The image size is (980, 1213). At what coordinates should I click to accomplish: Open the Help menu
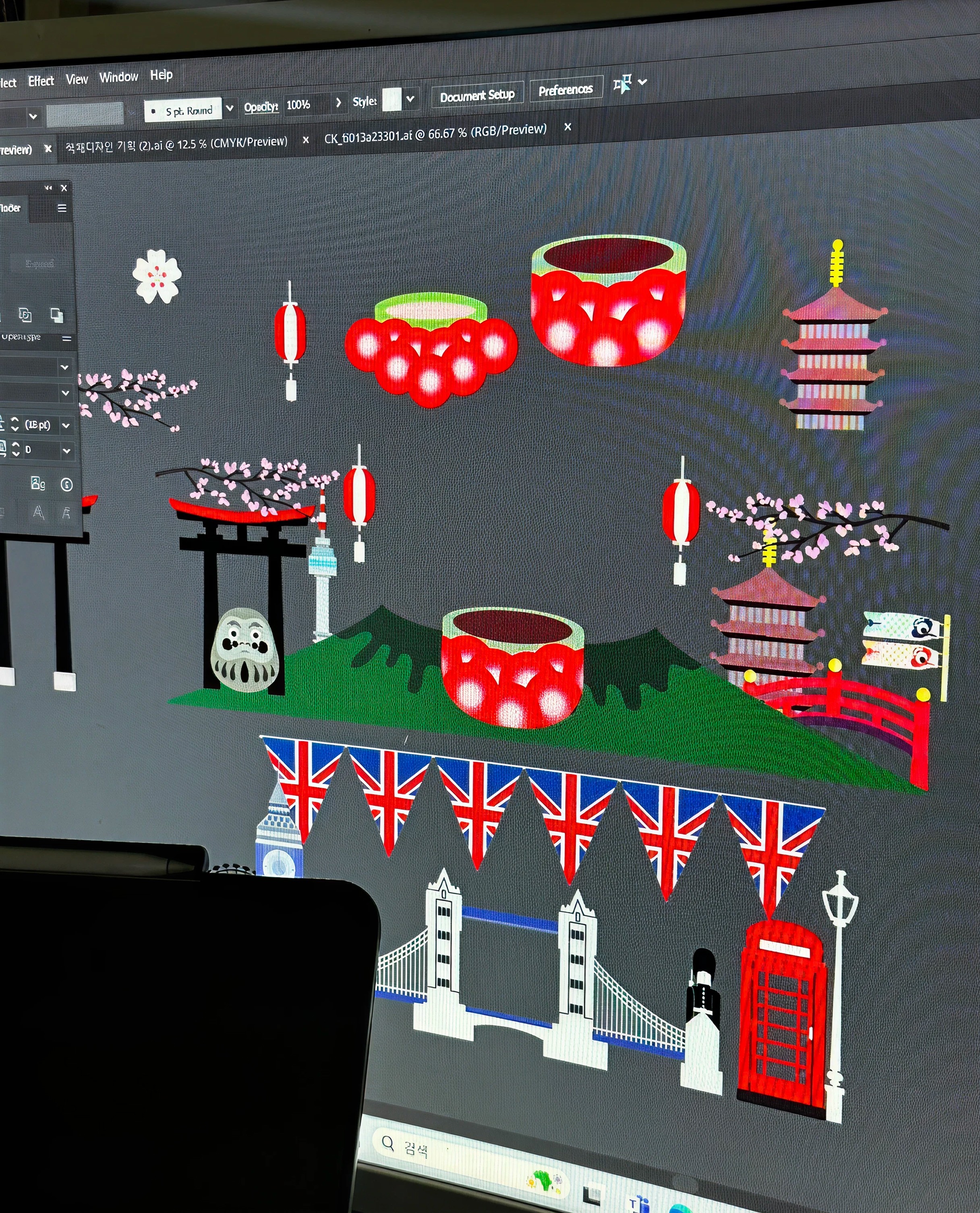162,75
